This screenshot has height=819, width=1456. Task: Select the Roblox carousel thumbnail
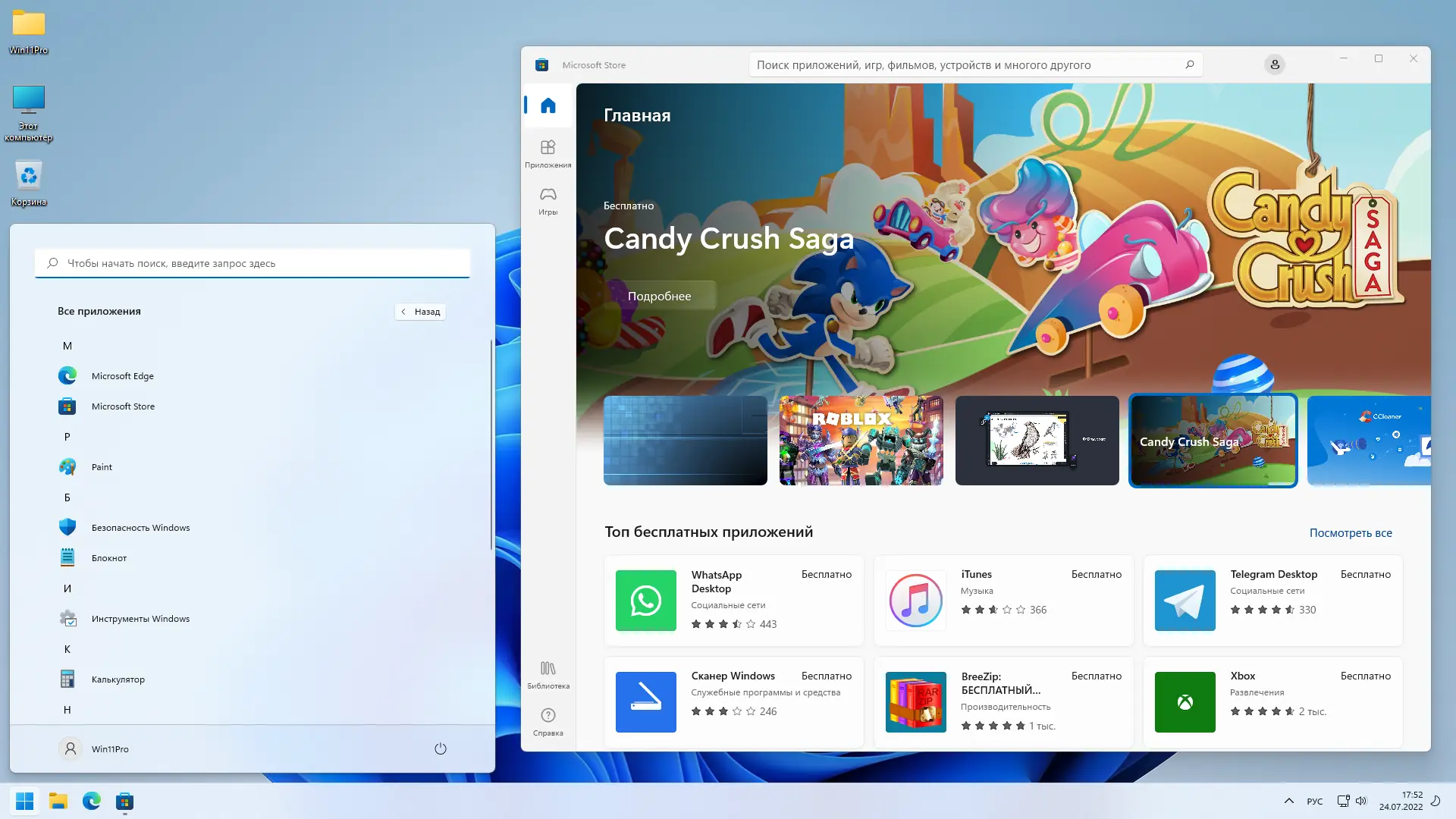coord(861,440)
